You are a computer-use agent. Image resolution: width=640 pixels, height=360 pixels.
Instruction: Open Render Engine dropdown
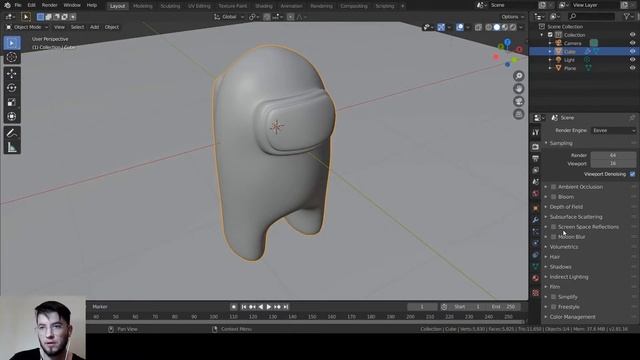[613, 130]
